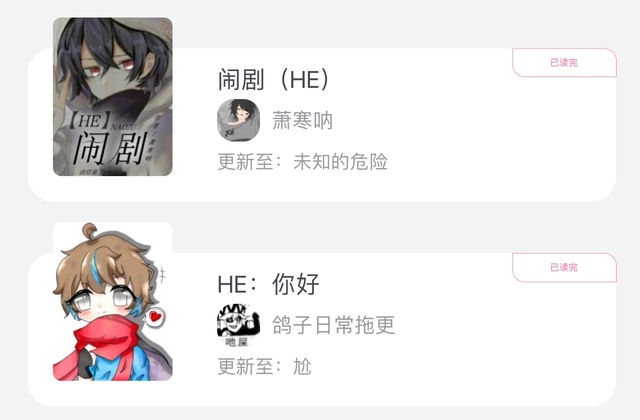This screenshot has height=420, width=640.
Task: View author name 鸽子日常拖更
Action: coord(333,325)
